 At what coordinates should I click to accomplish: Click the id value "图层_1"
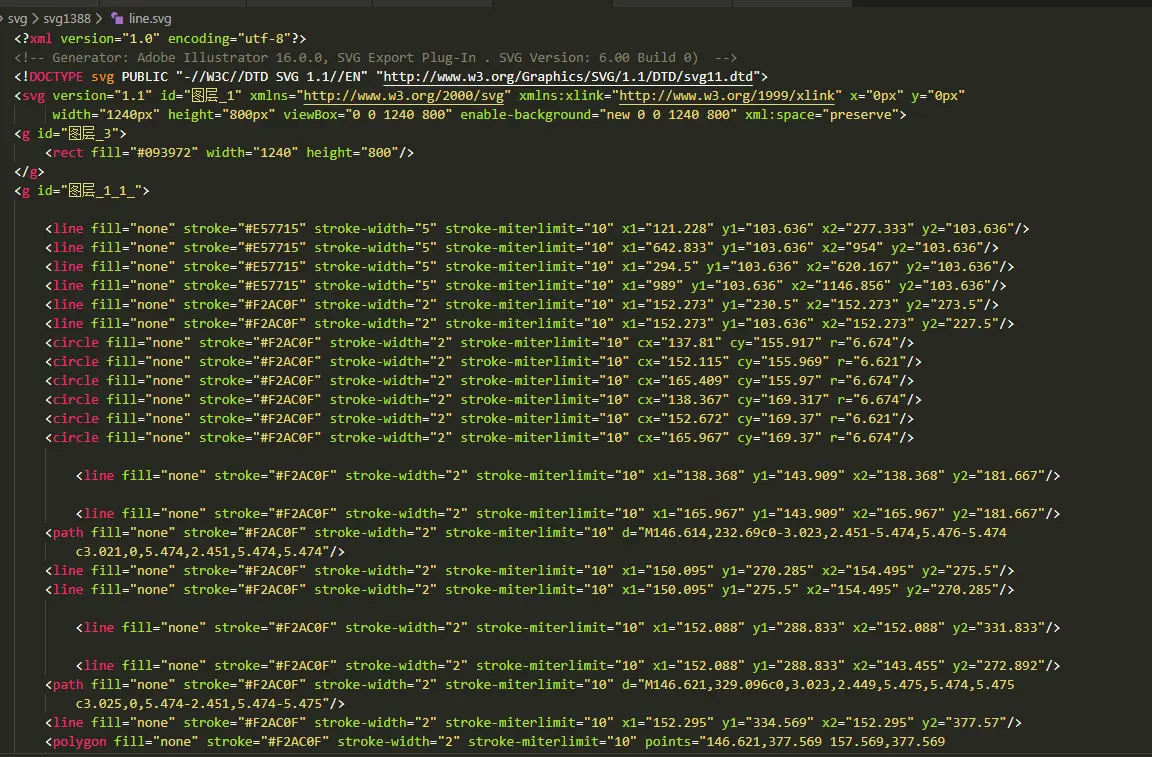213,96
